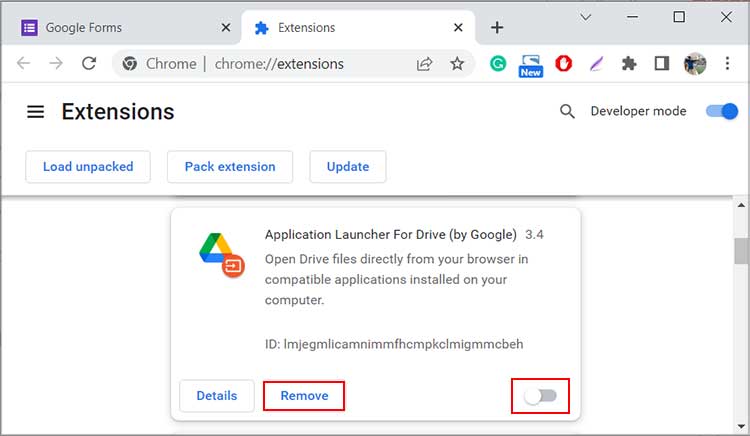
Task: Open the extension icon labeled New
Action: 530,66
